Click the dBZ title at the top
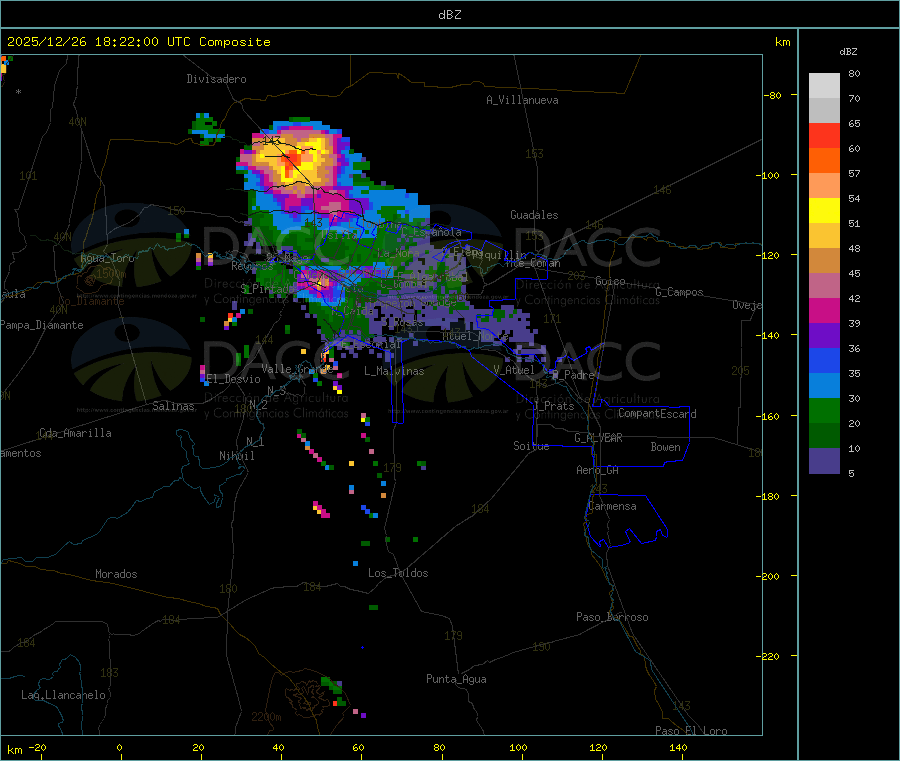 (449, 15)
